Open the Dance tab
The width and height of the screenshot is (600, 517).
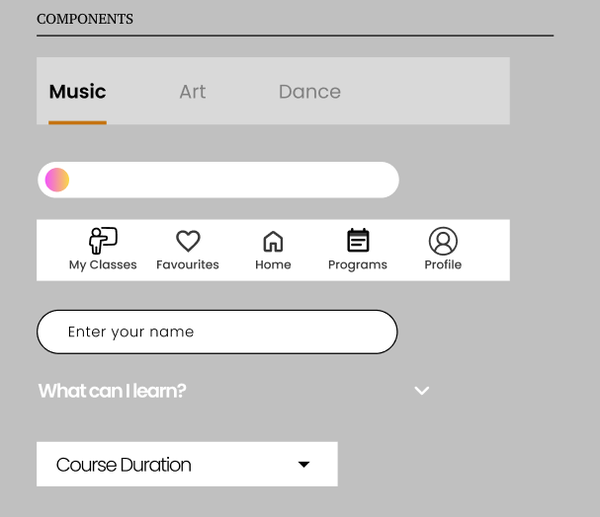tap(309, 92)
